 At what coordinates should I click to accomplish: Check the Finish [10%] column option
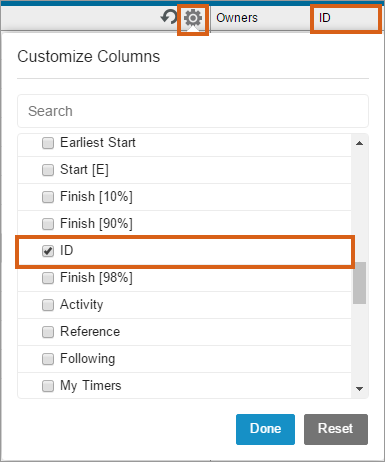48,197
